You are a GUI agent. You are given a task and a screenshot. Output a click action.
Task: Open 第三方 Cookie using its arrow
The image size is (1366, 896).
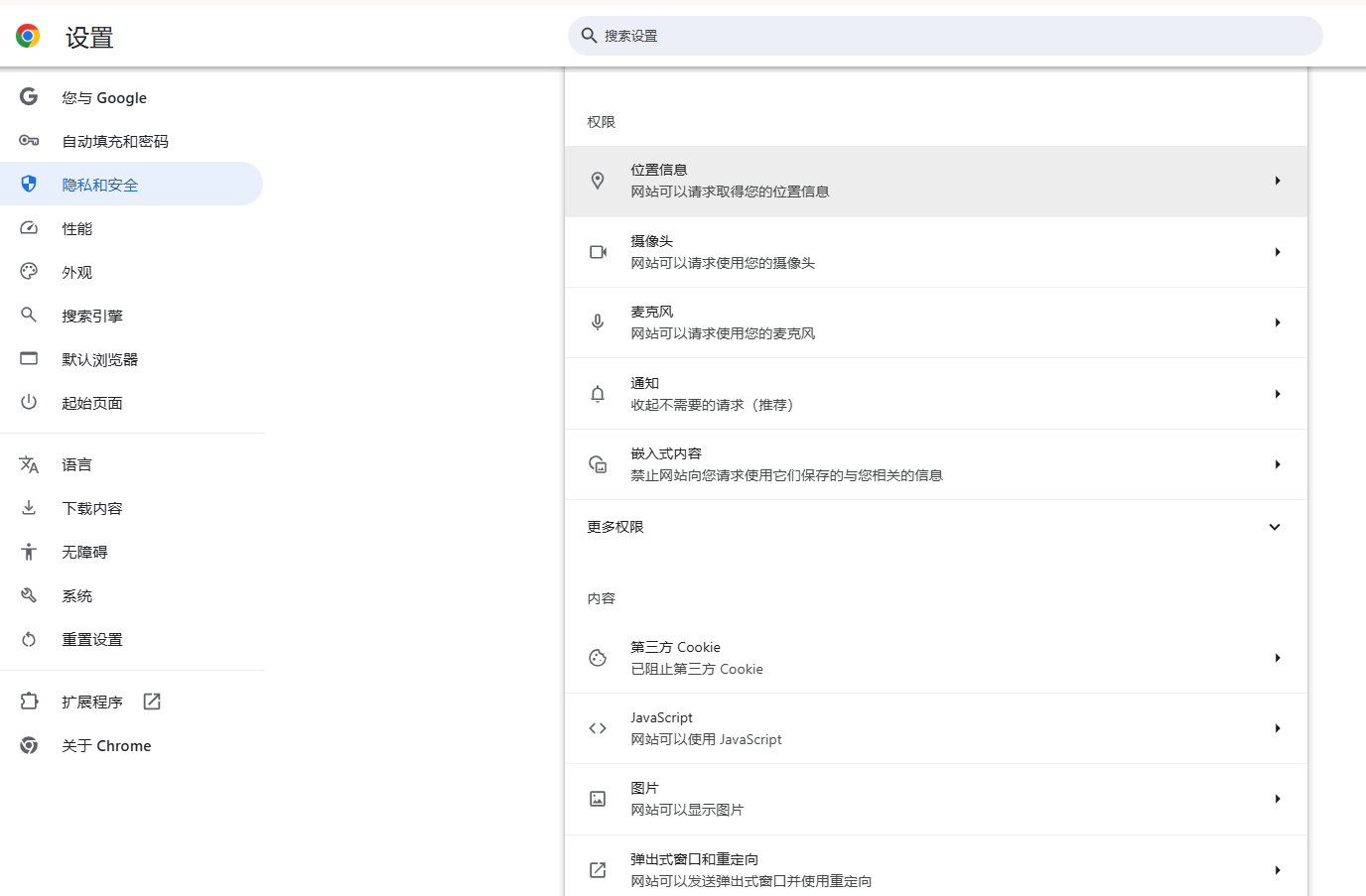(1278, 658)
